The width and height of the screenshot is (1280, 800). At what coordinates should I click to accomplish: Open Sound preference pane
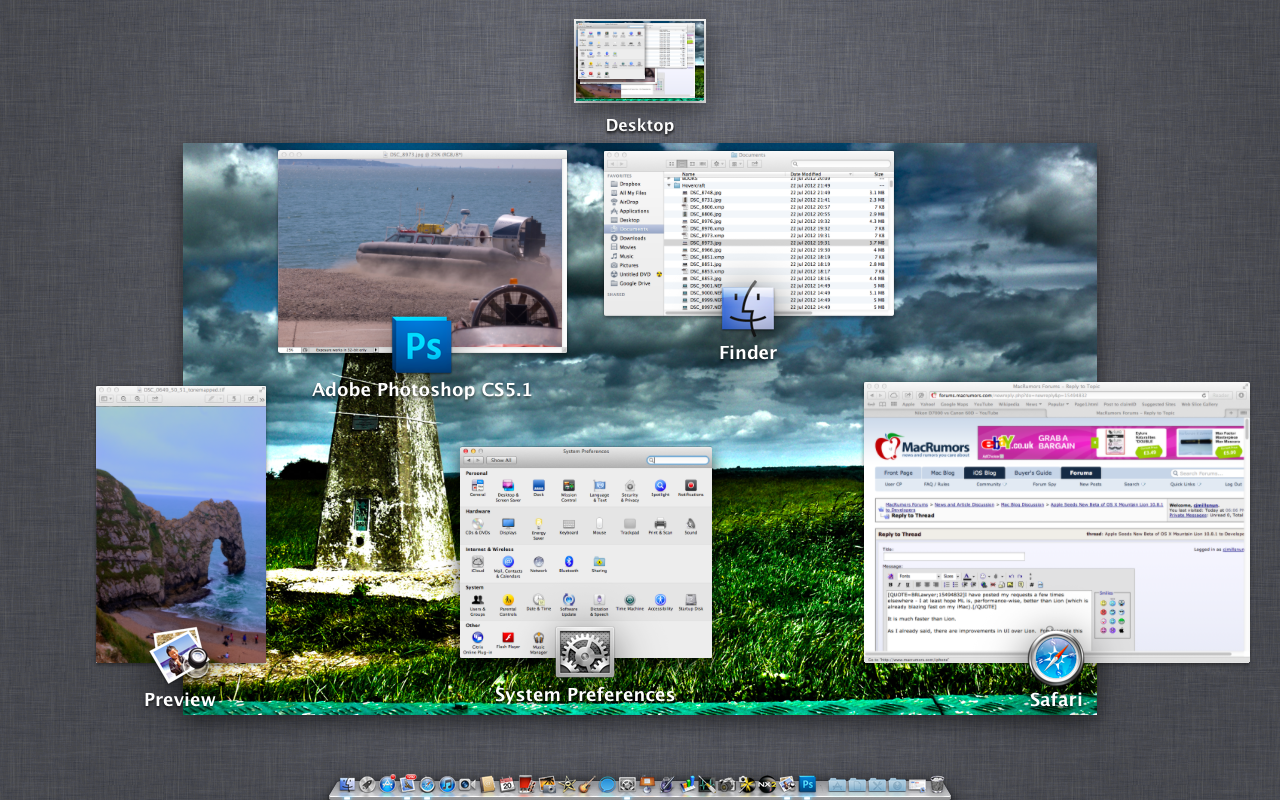pos(691,526)
